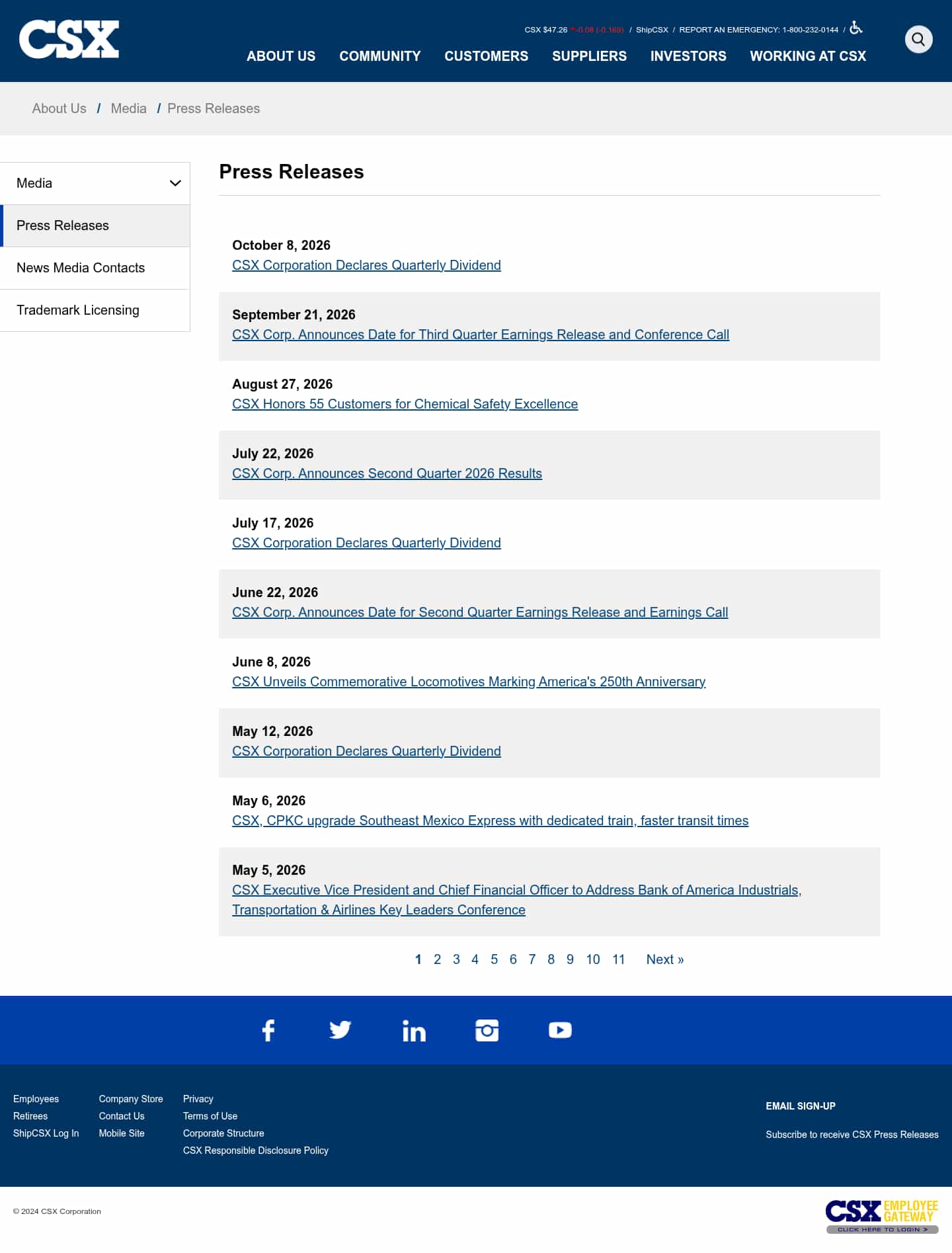Image resolution: width=952 pixels, height=1253 pixels.
Task: Open CSX YouTube icon
Action: coord(560,1030)
